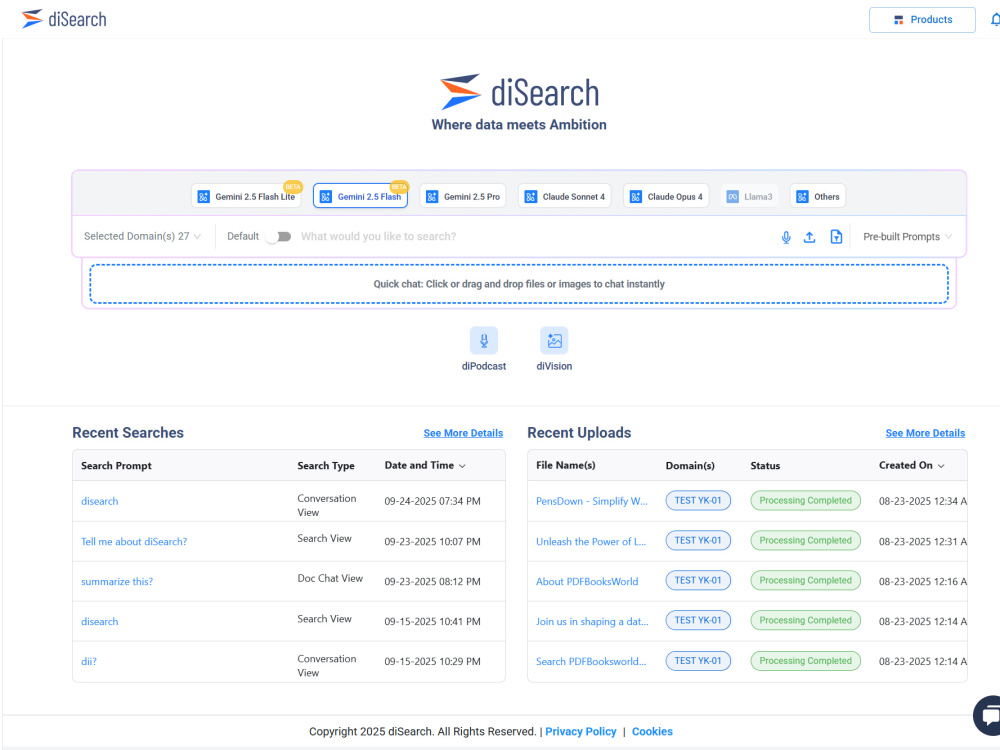Click the Search Type column header

coord(326,466)
